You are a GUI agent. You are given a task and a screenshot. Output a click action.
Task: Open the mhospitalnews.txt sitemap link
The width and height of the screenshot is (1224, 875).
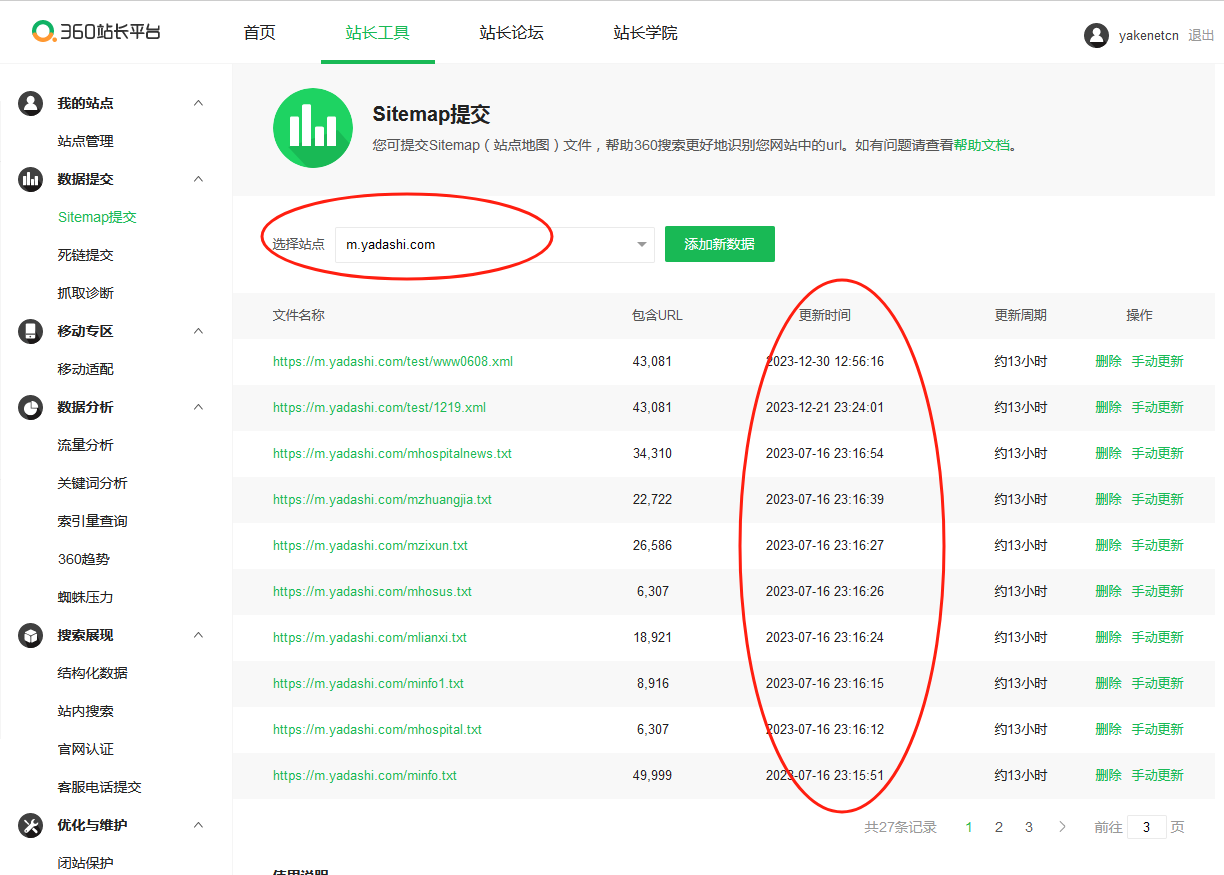pyautogui.click(x=392, y=453)
